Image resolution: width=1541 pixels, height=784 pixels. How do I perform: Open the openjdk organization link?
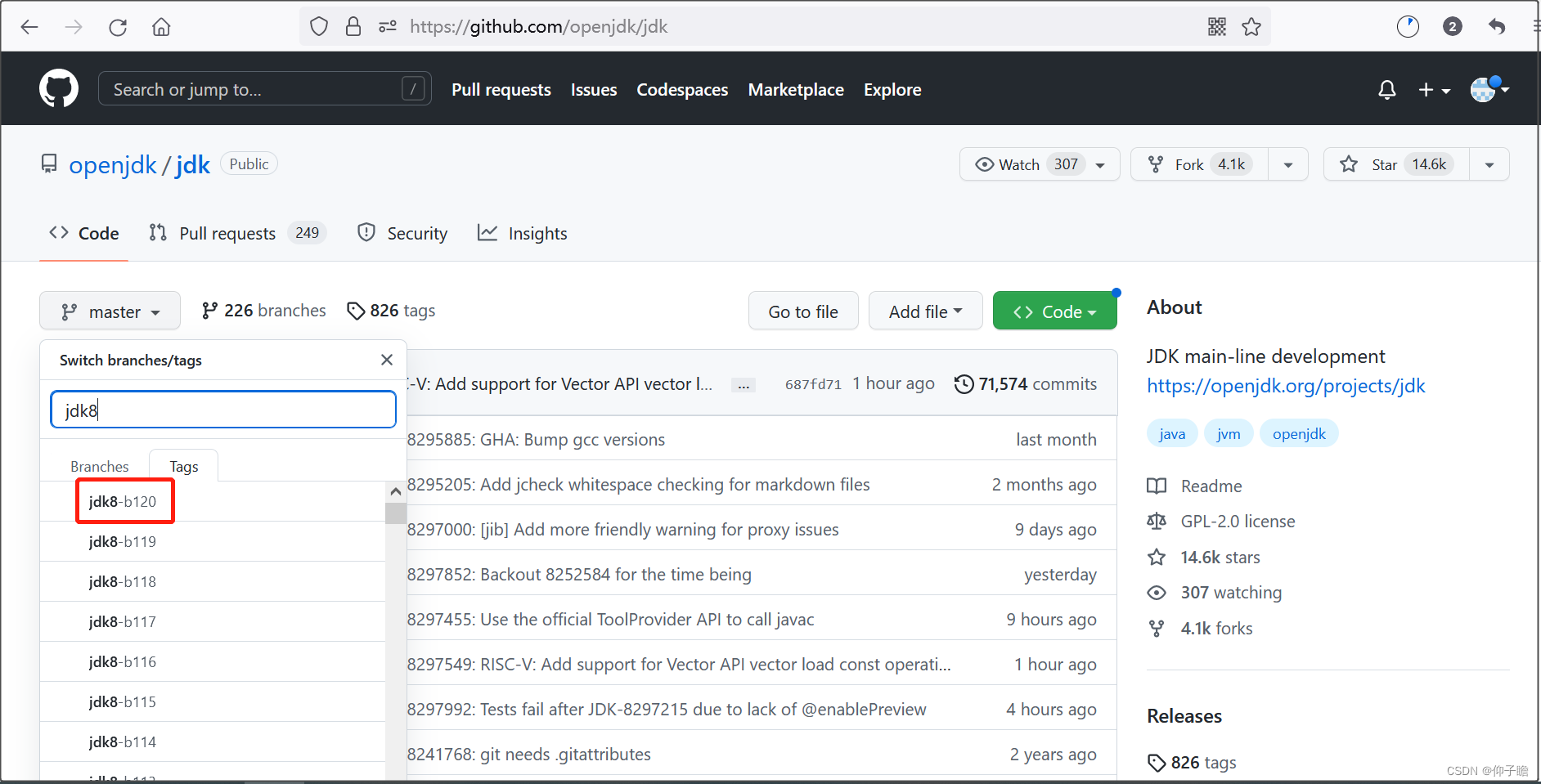coord(113,165)
